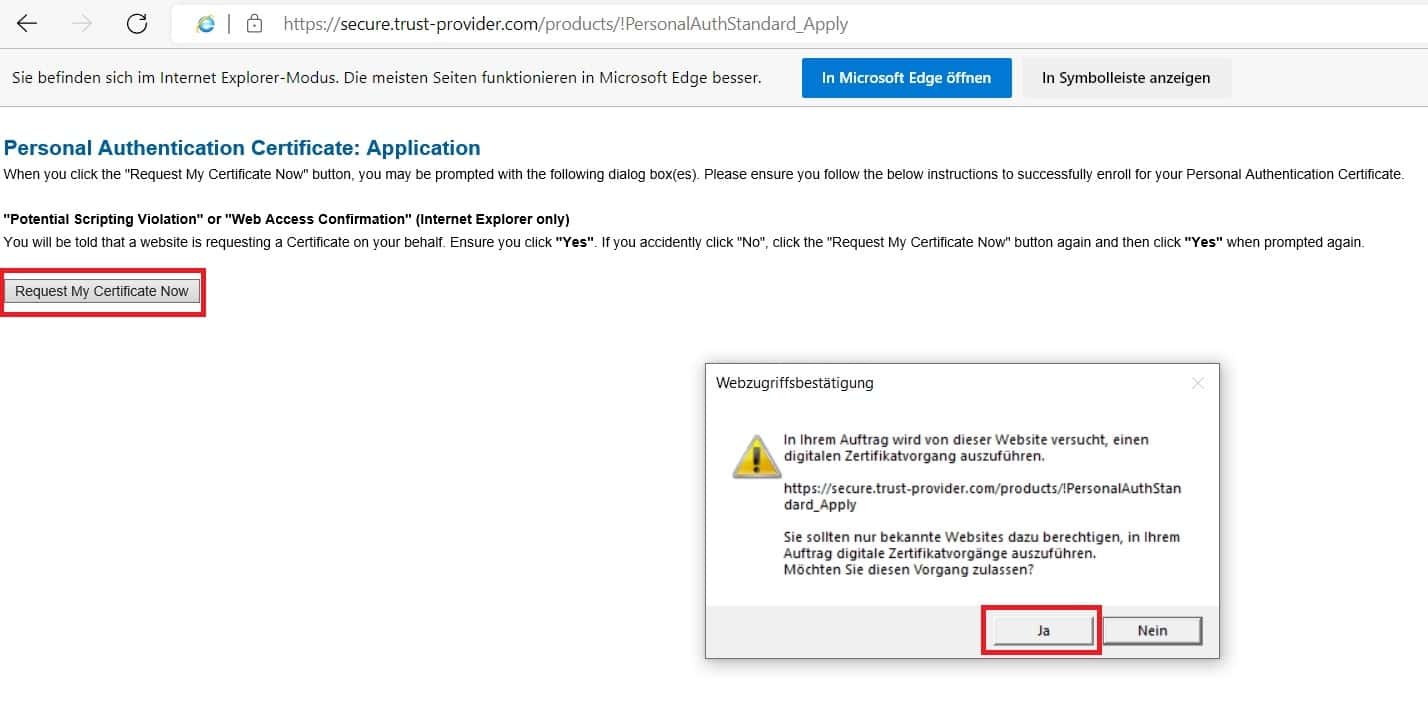The height and width of the screenshot is (720, 1428).
Task: Click the 'Personal Authentication Certificate: Application' heading
Action: click(242, 148)
